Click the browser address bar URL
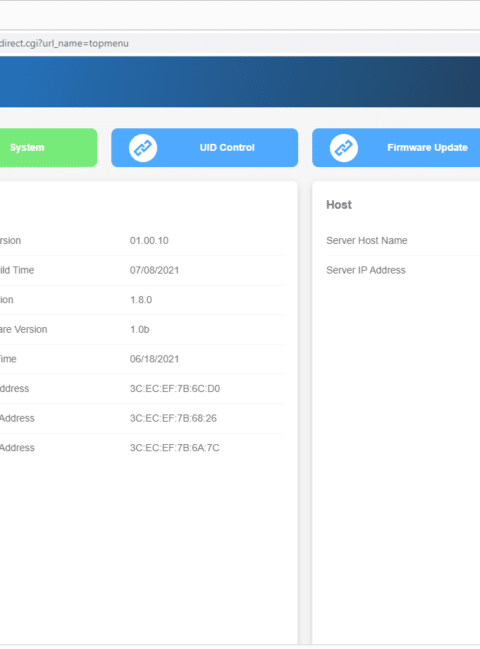This screenshot has height=650, width=480. coord(64,43)
